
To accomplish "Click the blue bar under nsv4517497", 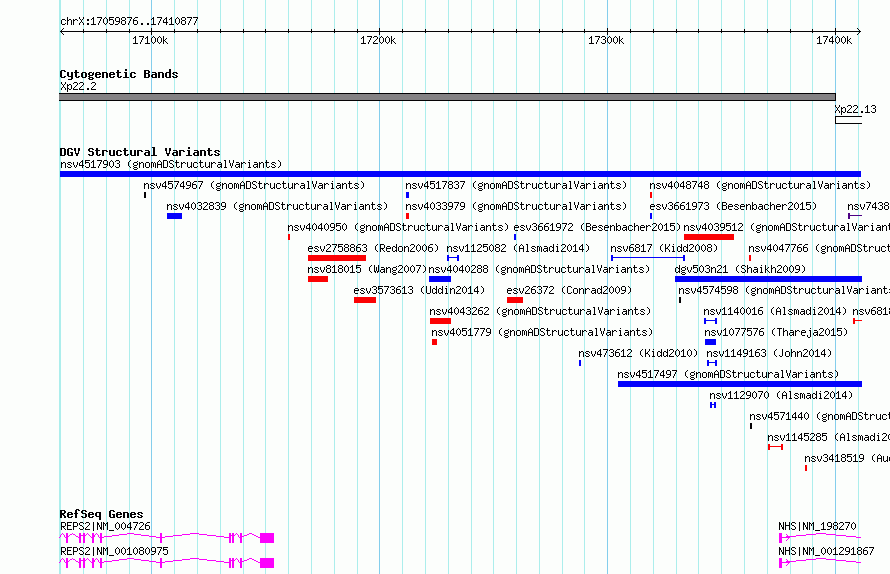I will pyautogui.click(x=740, y=384).
